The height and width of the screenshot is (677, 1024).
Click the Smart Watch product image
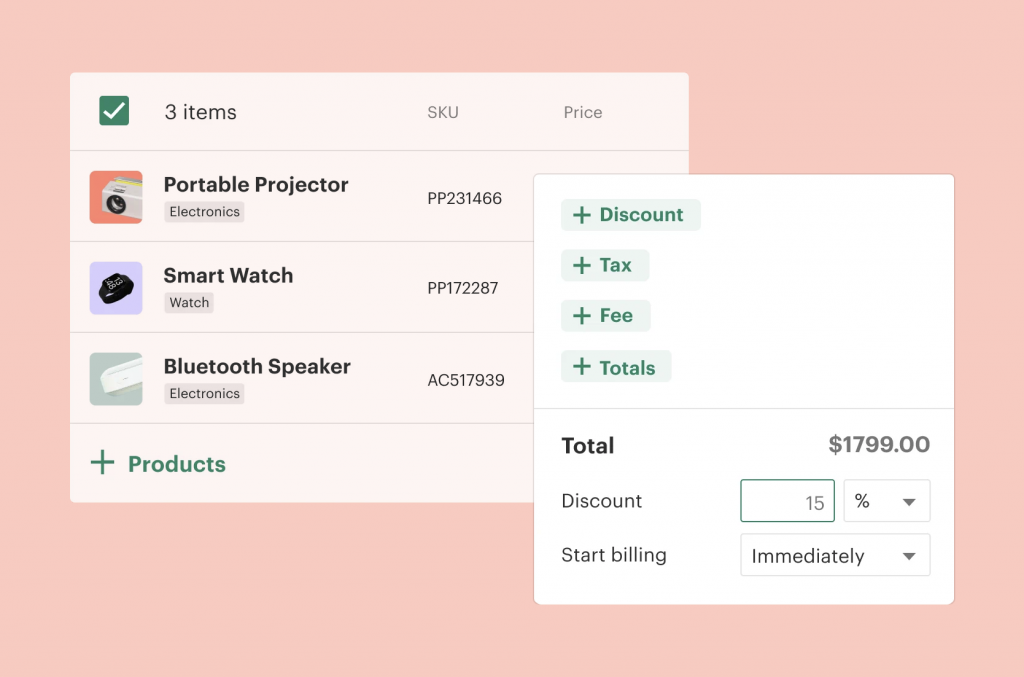click(x=116, y=288)
